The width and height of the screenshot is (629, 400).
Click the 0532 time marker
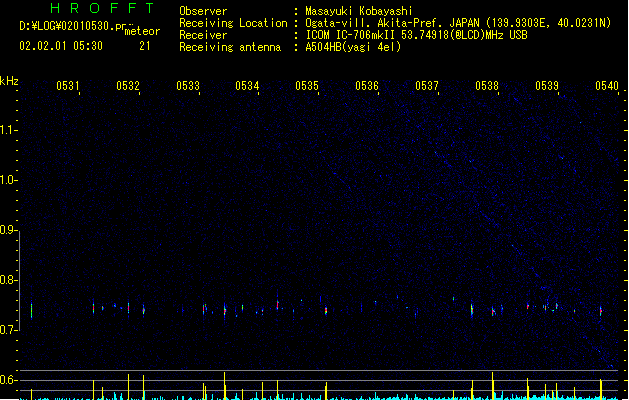(x=128, y=85)
